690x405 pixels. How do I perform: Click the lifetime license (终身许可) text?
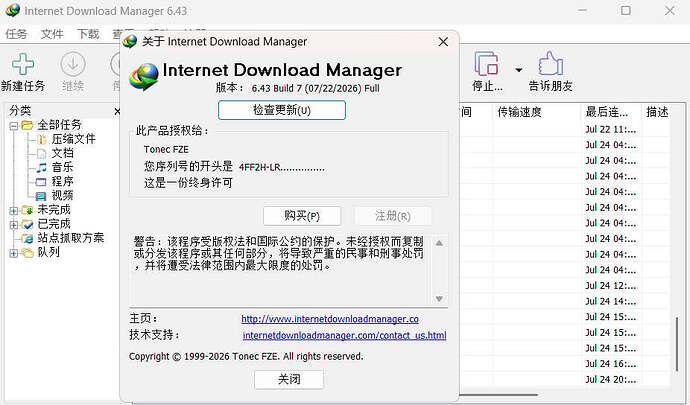[x=188, y=183]
